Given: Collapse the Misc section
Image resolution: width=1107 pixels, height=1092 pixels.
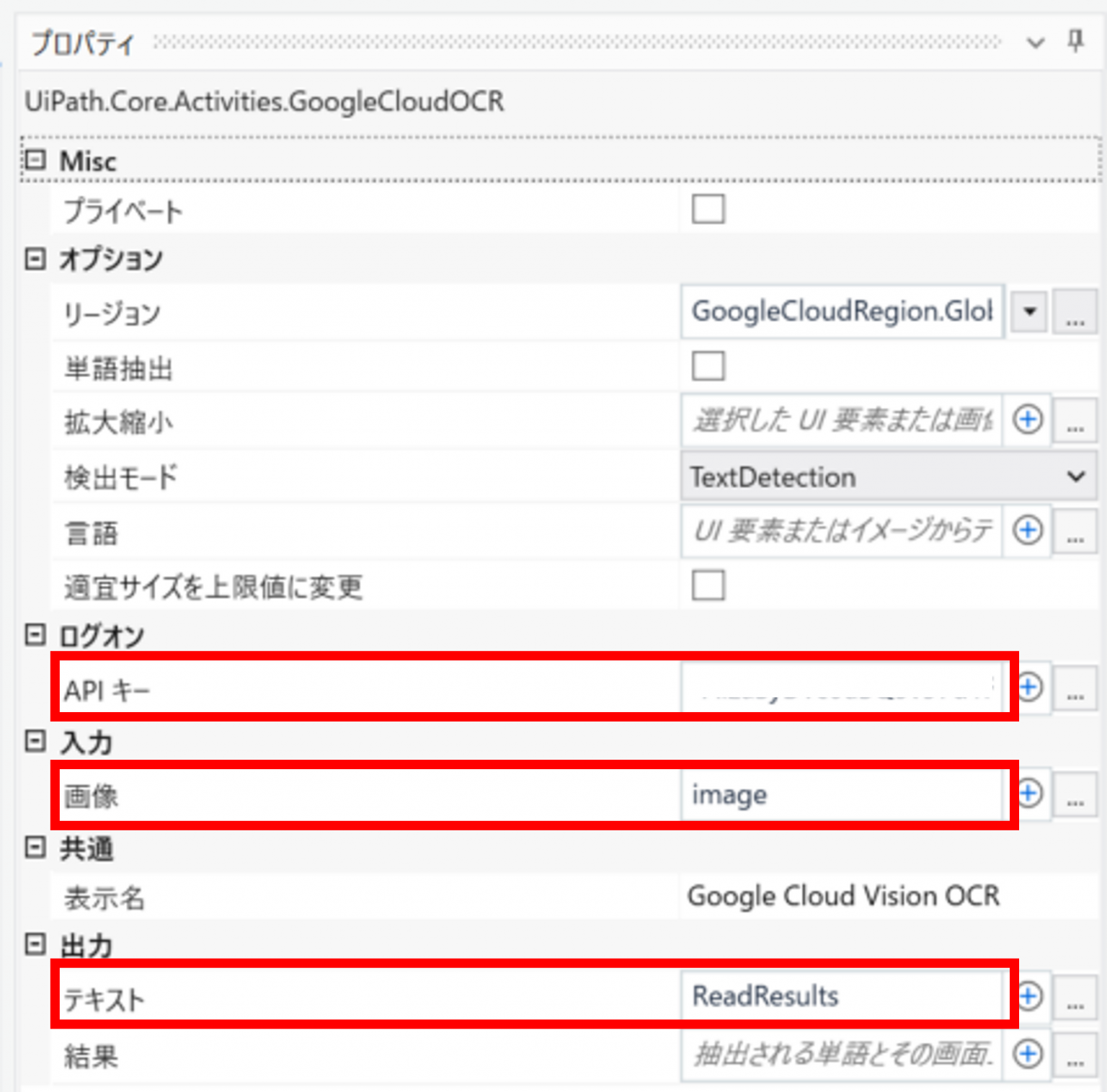Looking at the screenshot, I should click(x=34, y=160).
